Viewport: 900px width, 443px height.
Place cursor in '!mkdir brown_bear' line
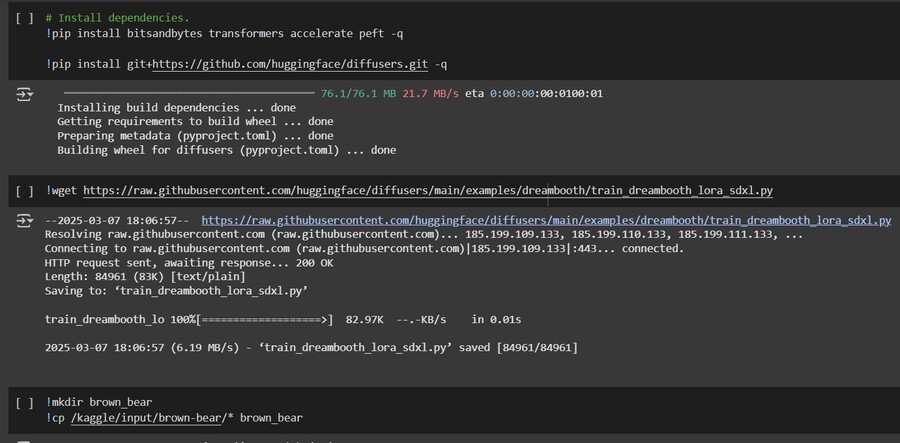[99, 403]
